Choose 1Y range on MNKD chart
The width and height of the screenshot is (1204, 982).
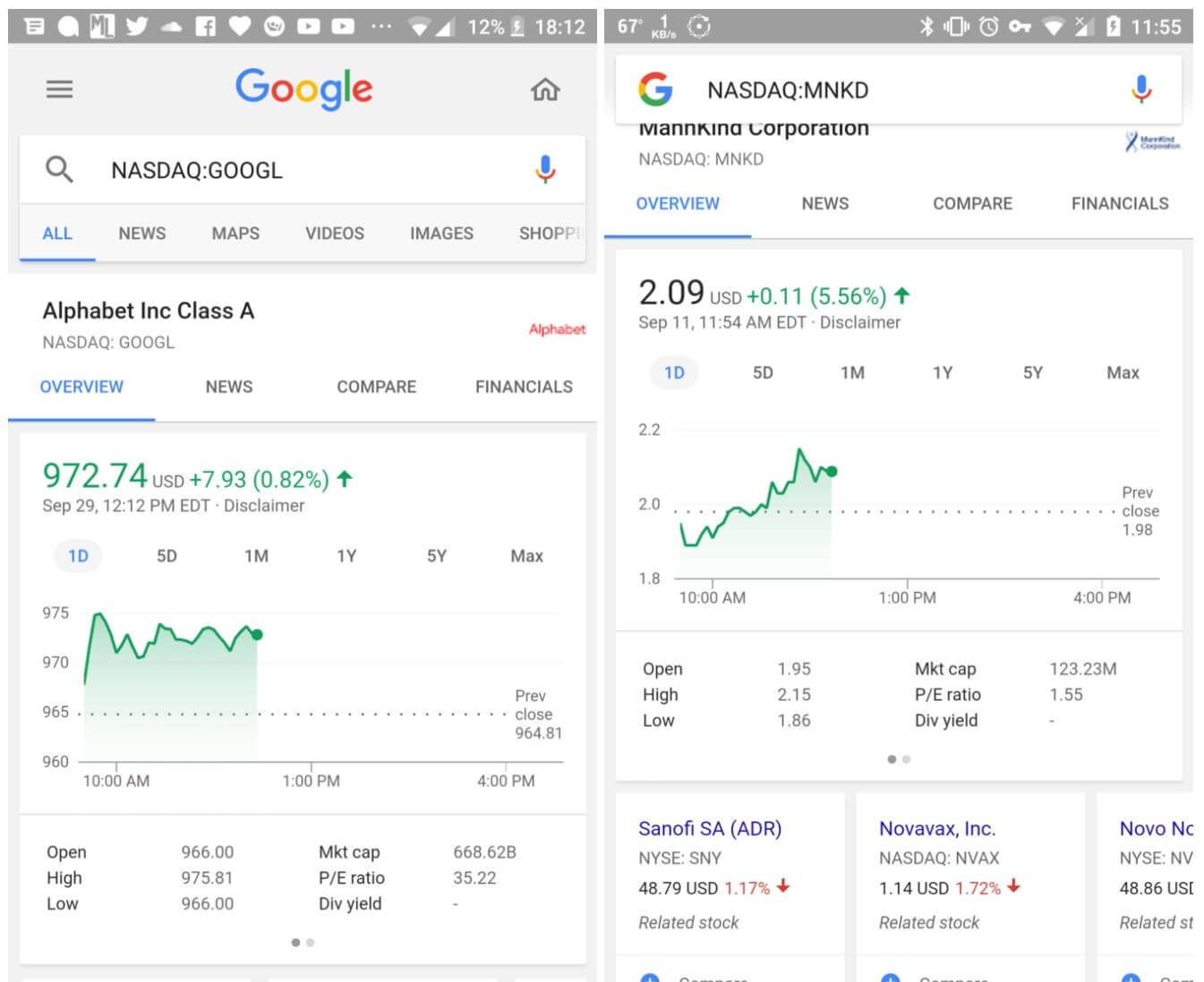coord(943,372)
